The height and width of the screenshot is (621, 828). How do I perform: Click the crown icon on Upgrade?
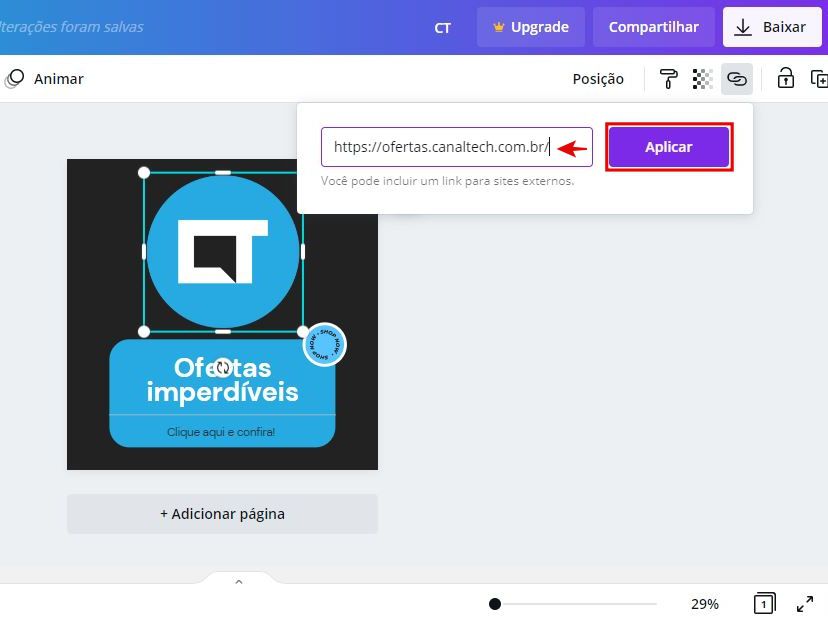tap(498, 26)
